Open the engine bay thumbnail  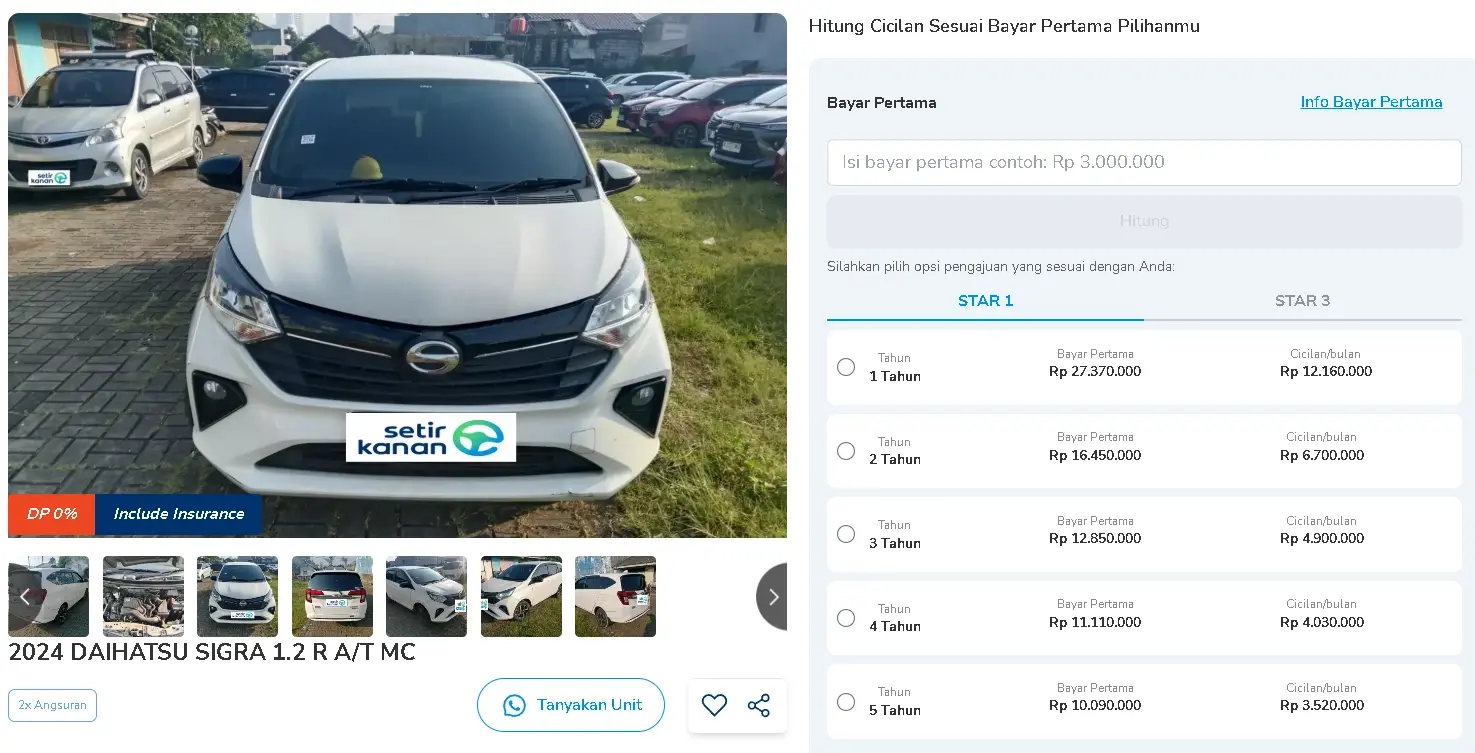pyautogui.click(x=143, y=597)
